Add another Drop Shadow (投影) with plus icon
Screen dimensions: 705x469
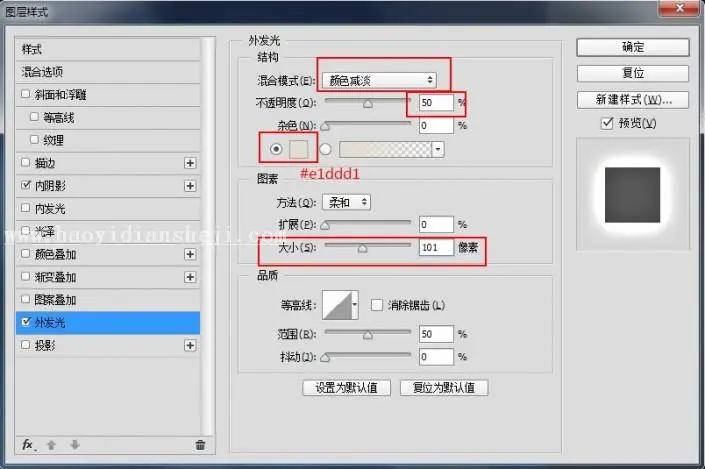pyautogui.click(x=190, y=345)
